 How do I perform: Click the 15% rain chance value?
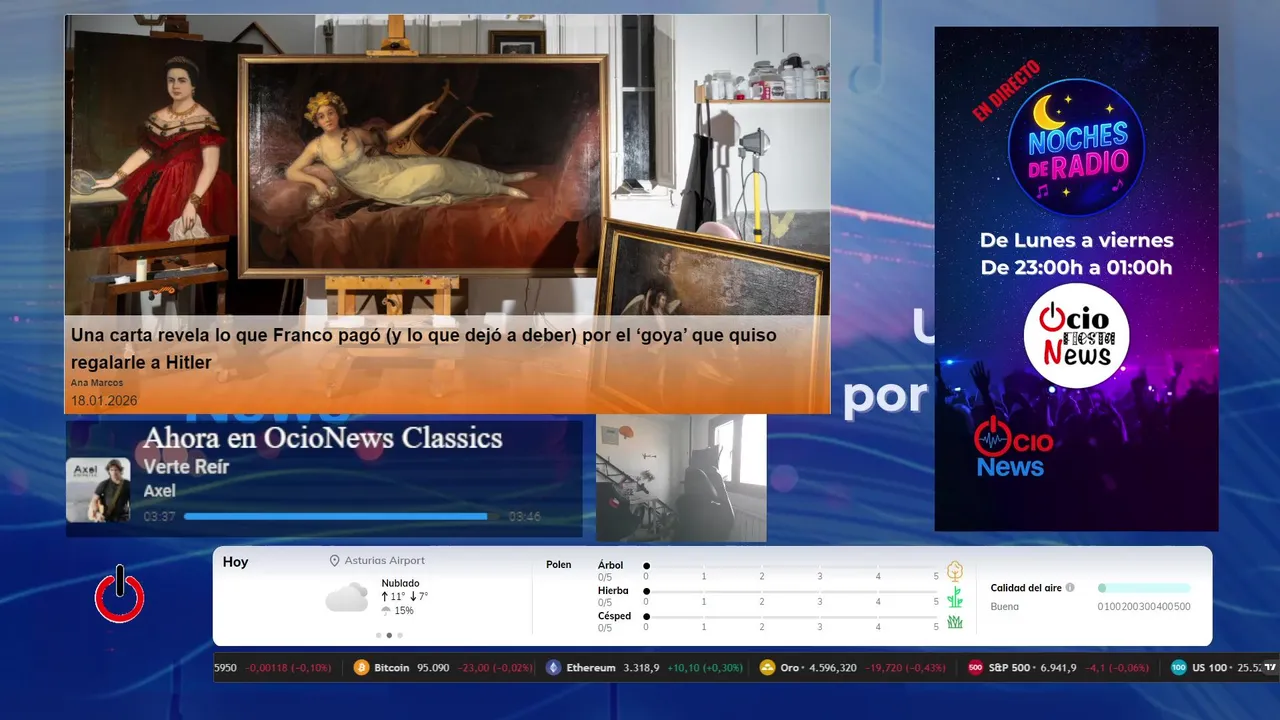pos(404,611)
